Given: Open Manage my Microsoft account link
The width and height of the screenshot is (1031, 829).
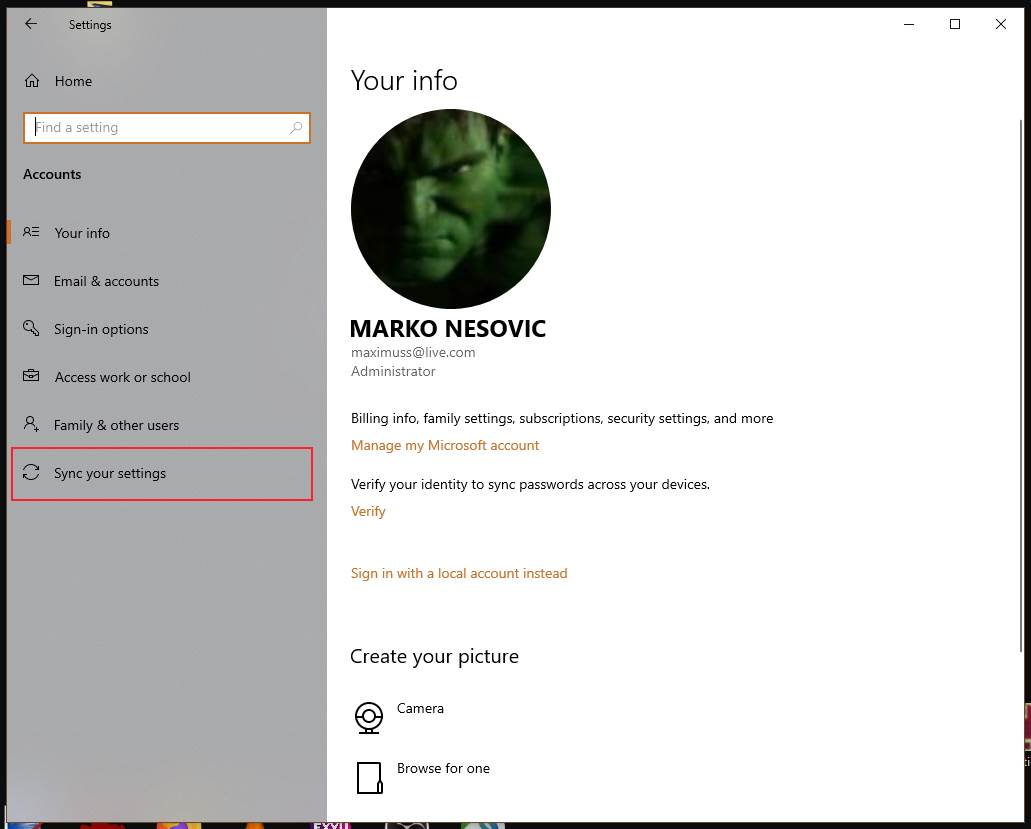Looking at the screenshot, I should pyautogui.click(x=445, y=445).
